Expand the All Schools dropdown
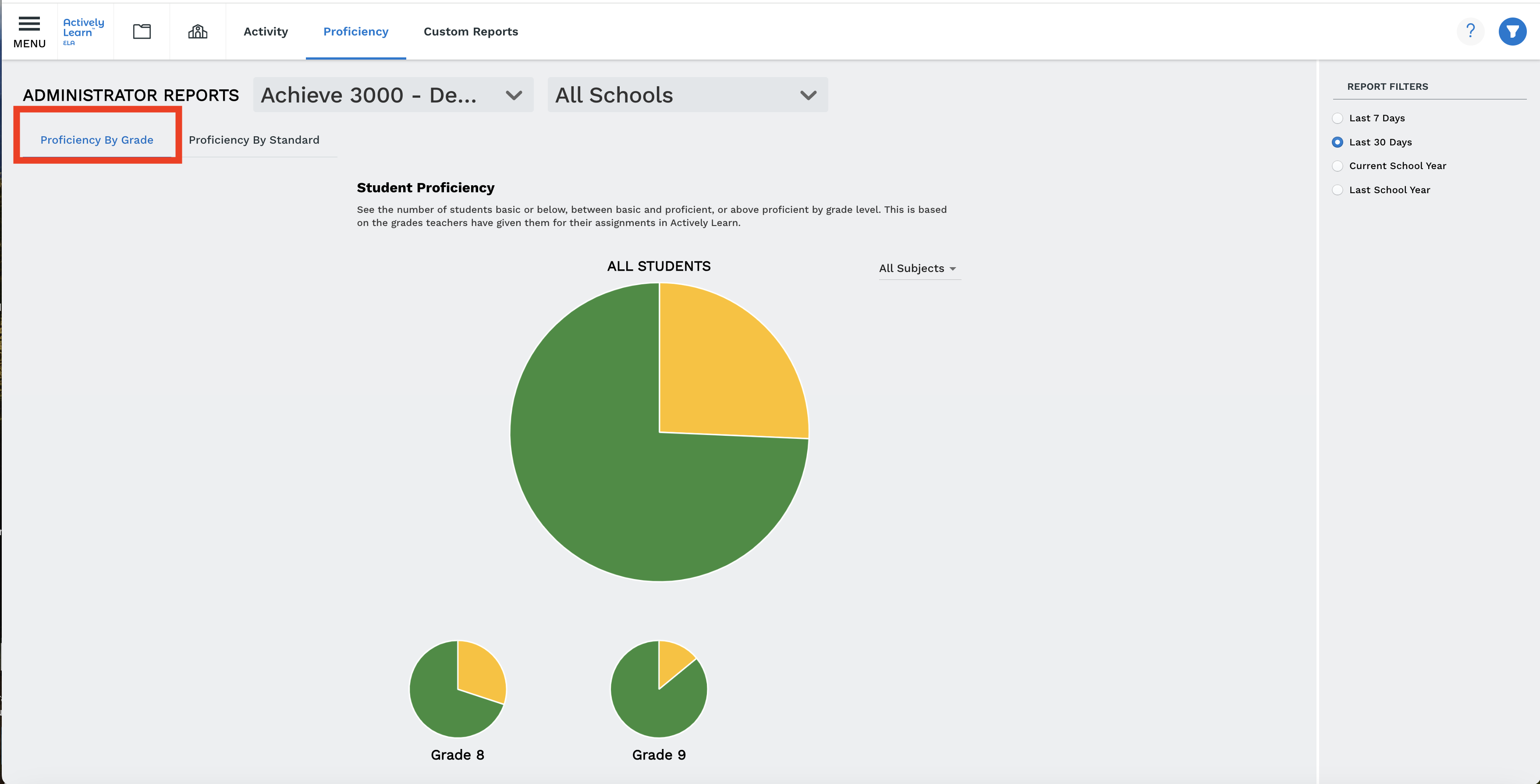This screenshot has height=784, width=1540. coord(688,95)
